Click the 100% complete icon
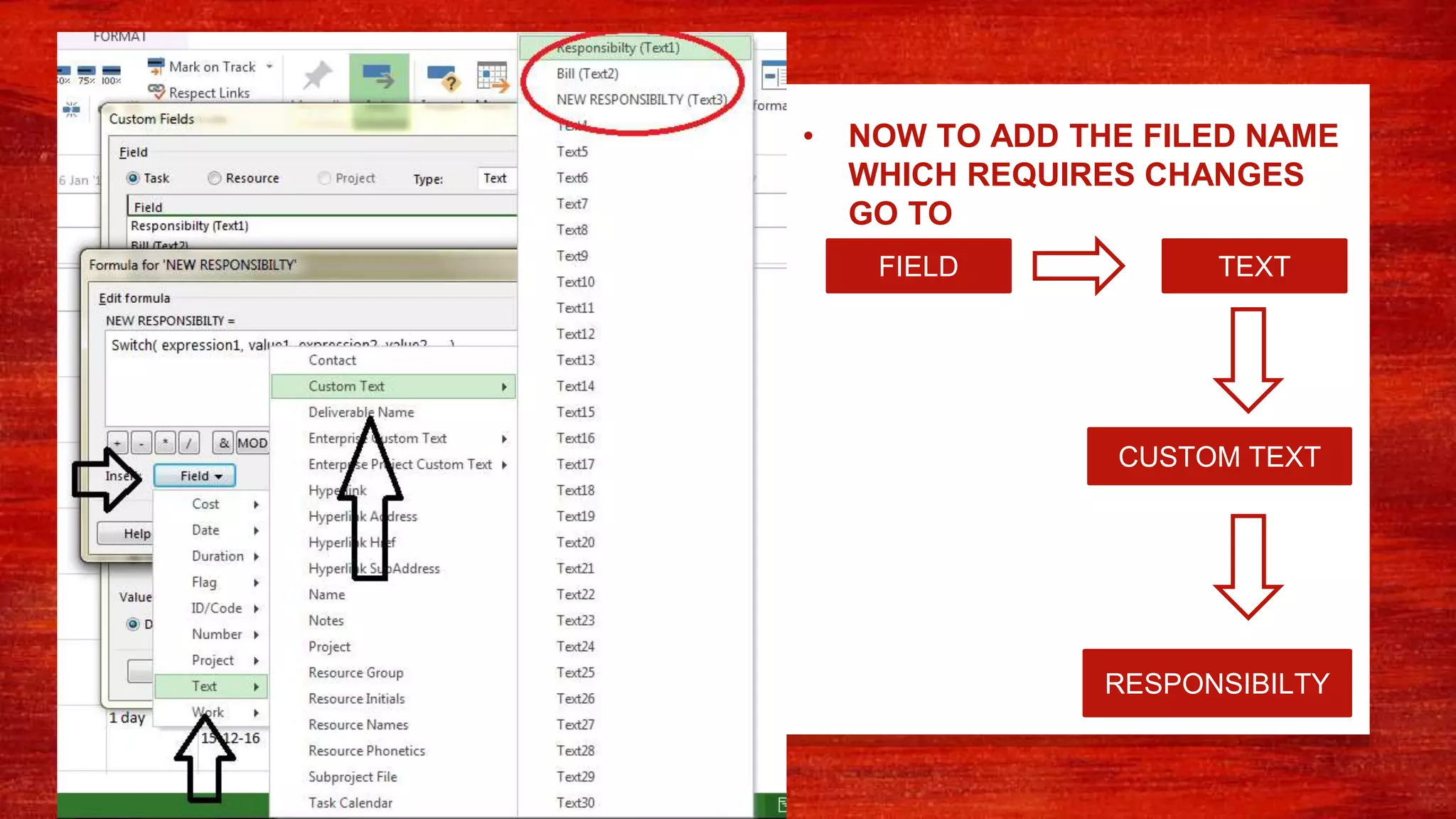 pos(111,74)
